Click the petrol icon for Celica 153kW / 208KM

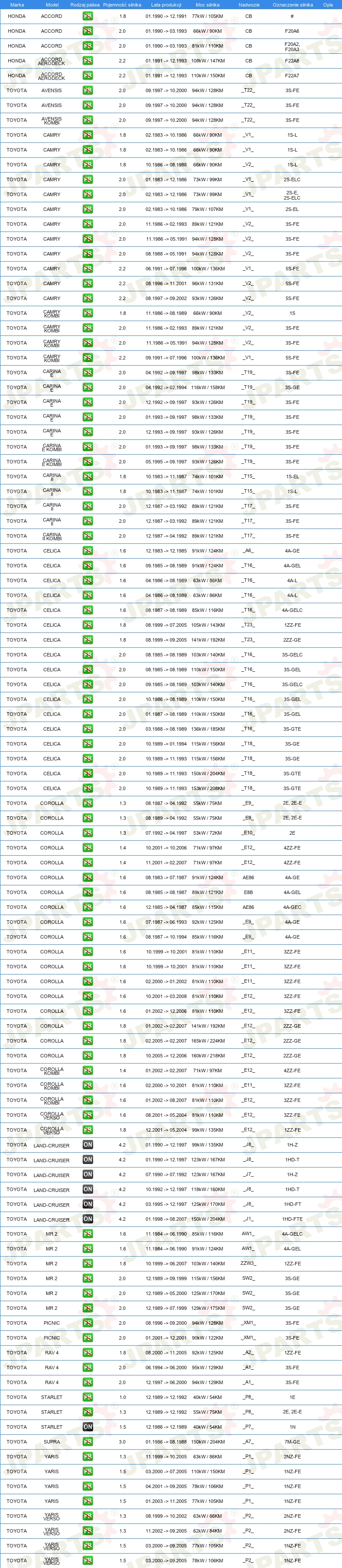(88, 788)
